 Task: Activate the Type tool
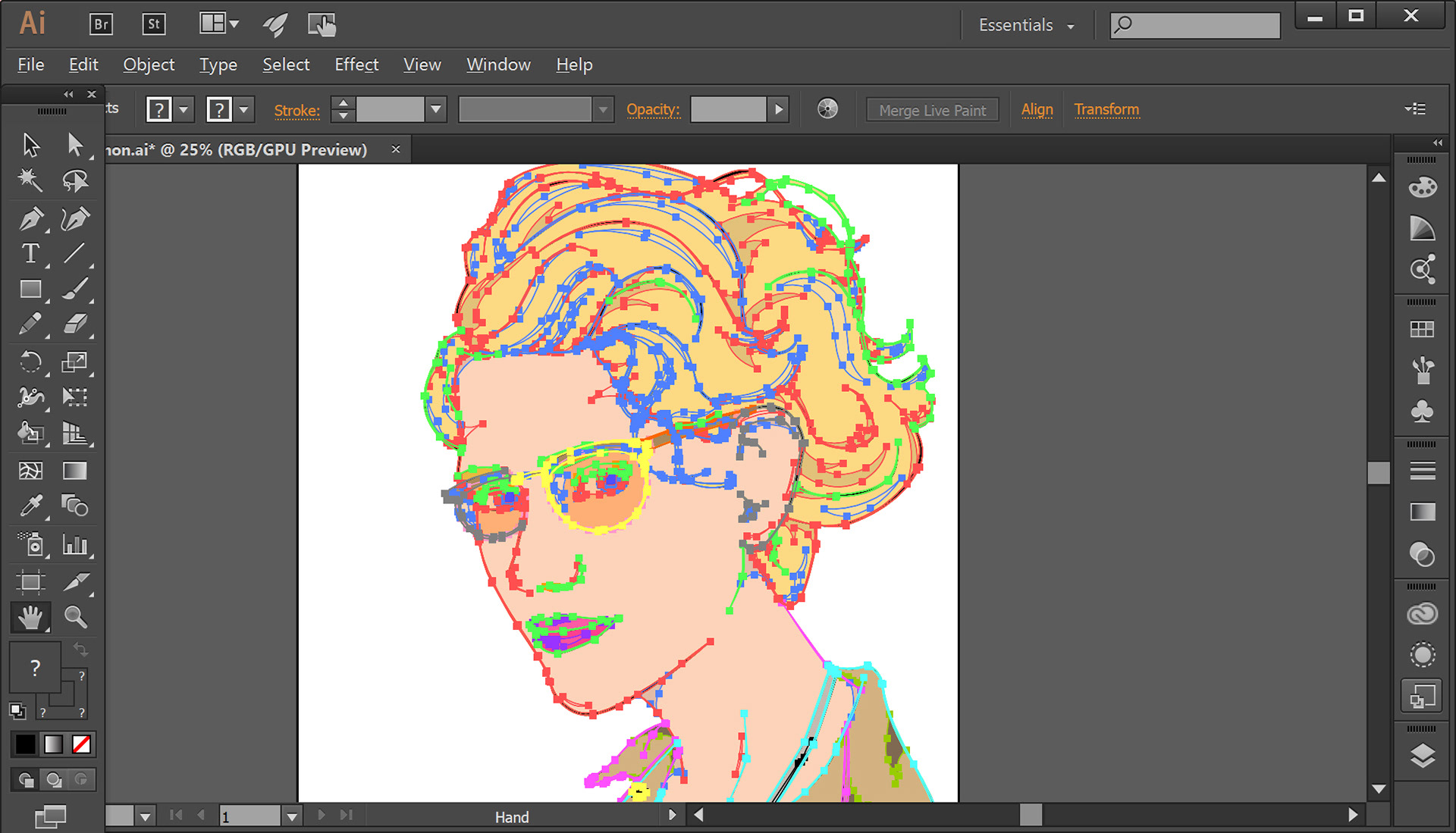(31, 253)
